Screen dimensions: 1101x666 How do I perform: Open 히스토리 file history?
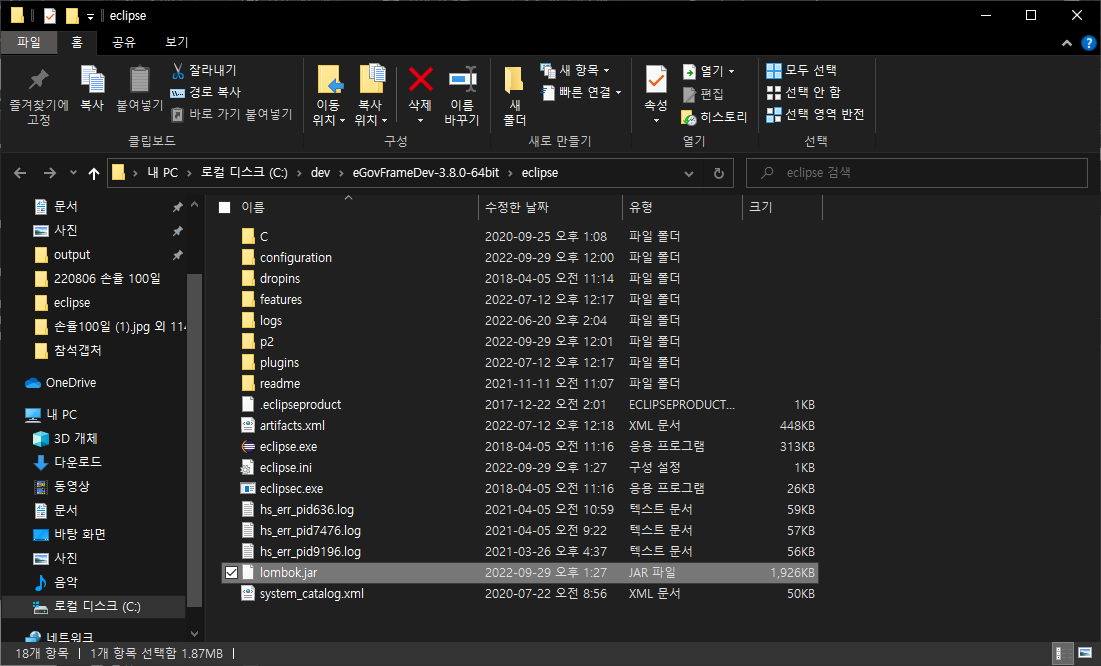(x=714, y=117)
